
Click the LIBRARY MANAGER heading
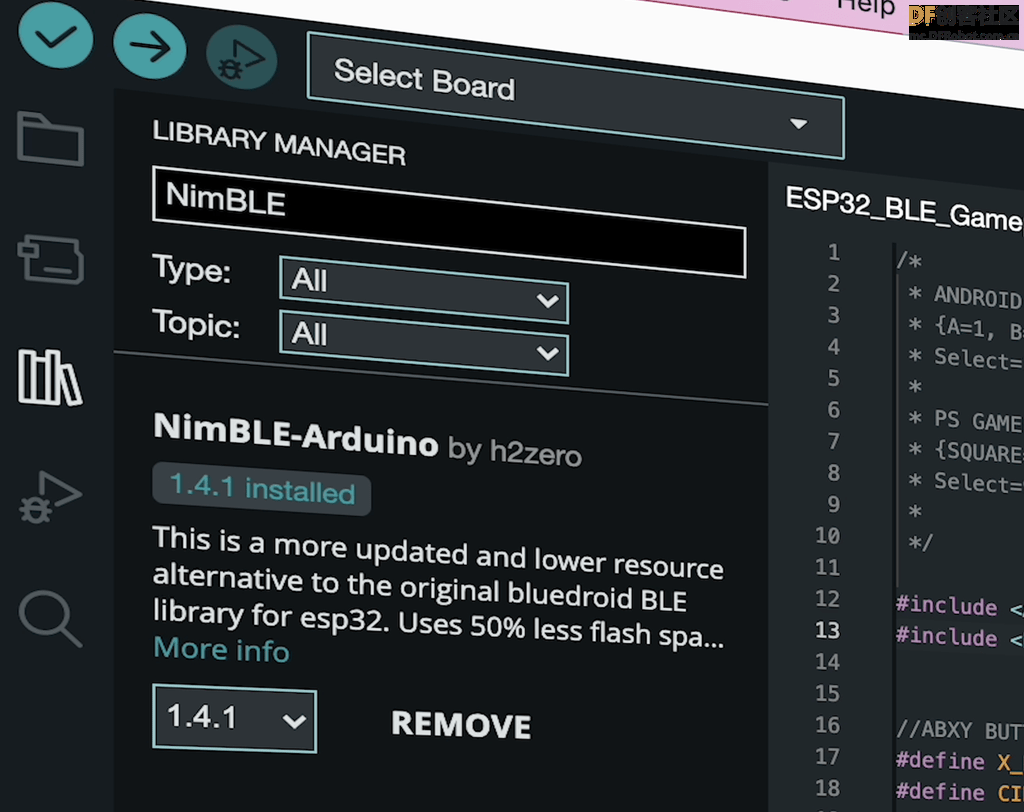[x=279, y=142]
